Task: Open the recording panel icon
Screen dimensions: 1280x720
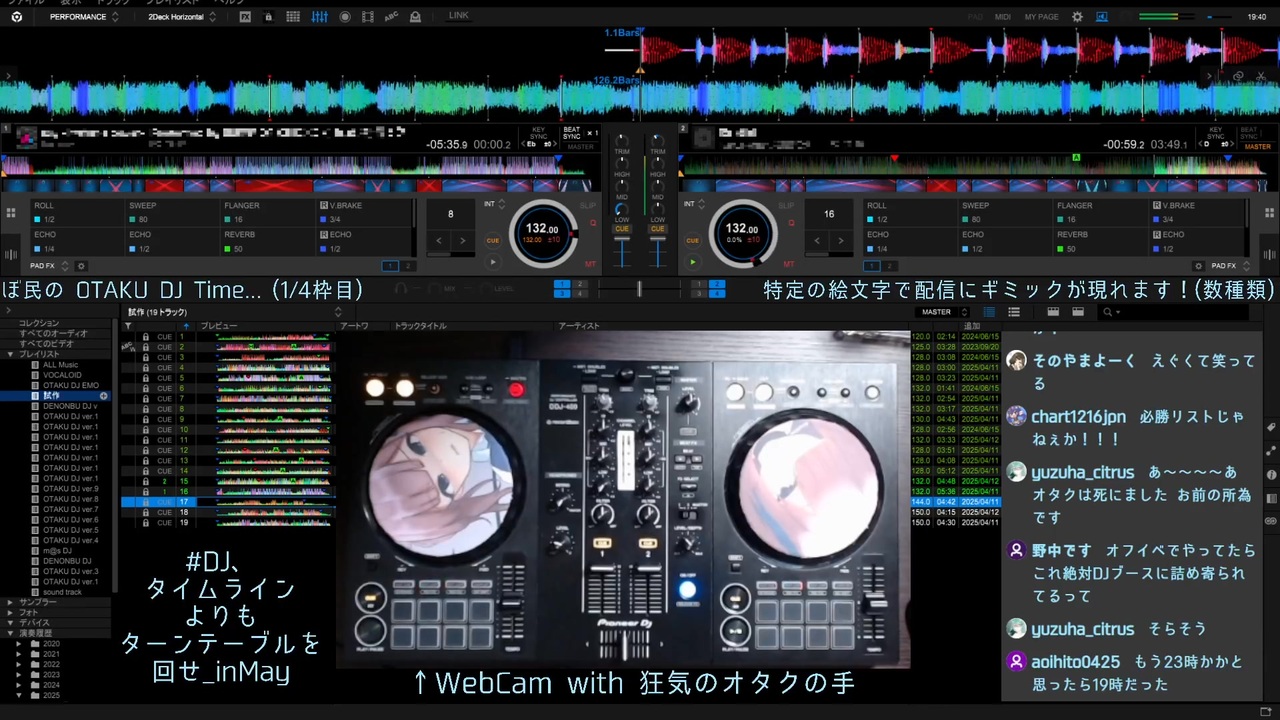Action: pos(345,17)
